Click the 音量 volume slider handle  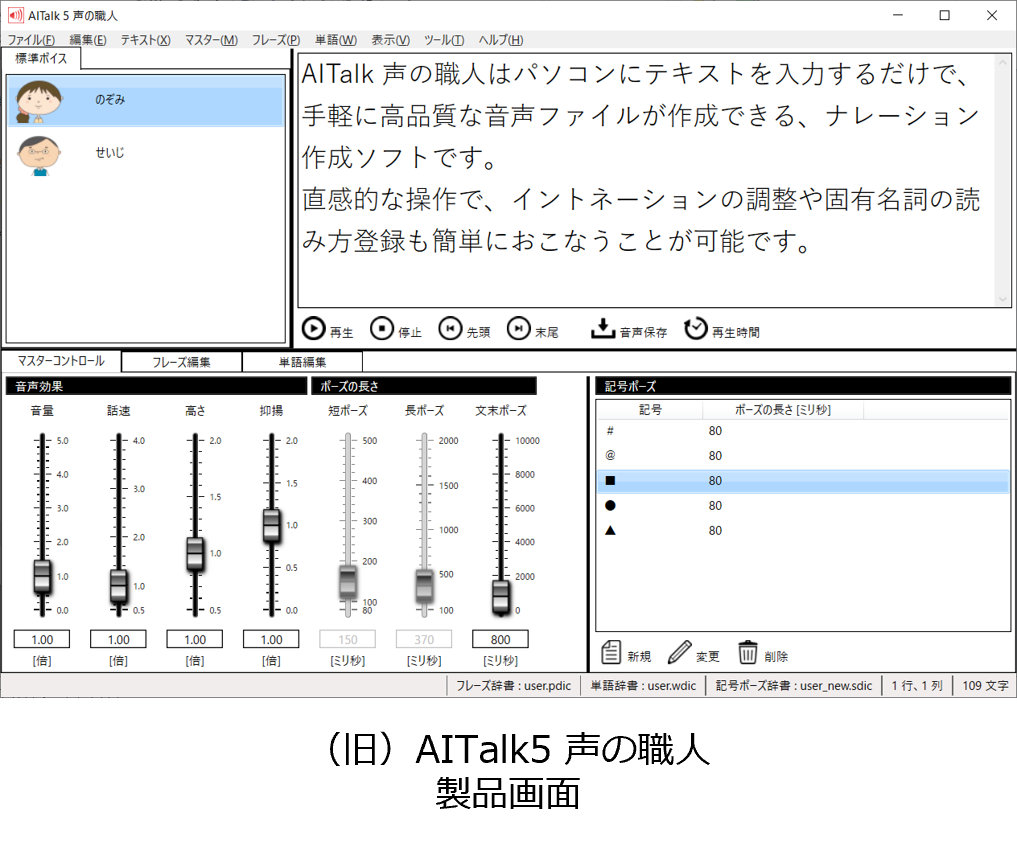coord(42,576)
